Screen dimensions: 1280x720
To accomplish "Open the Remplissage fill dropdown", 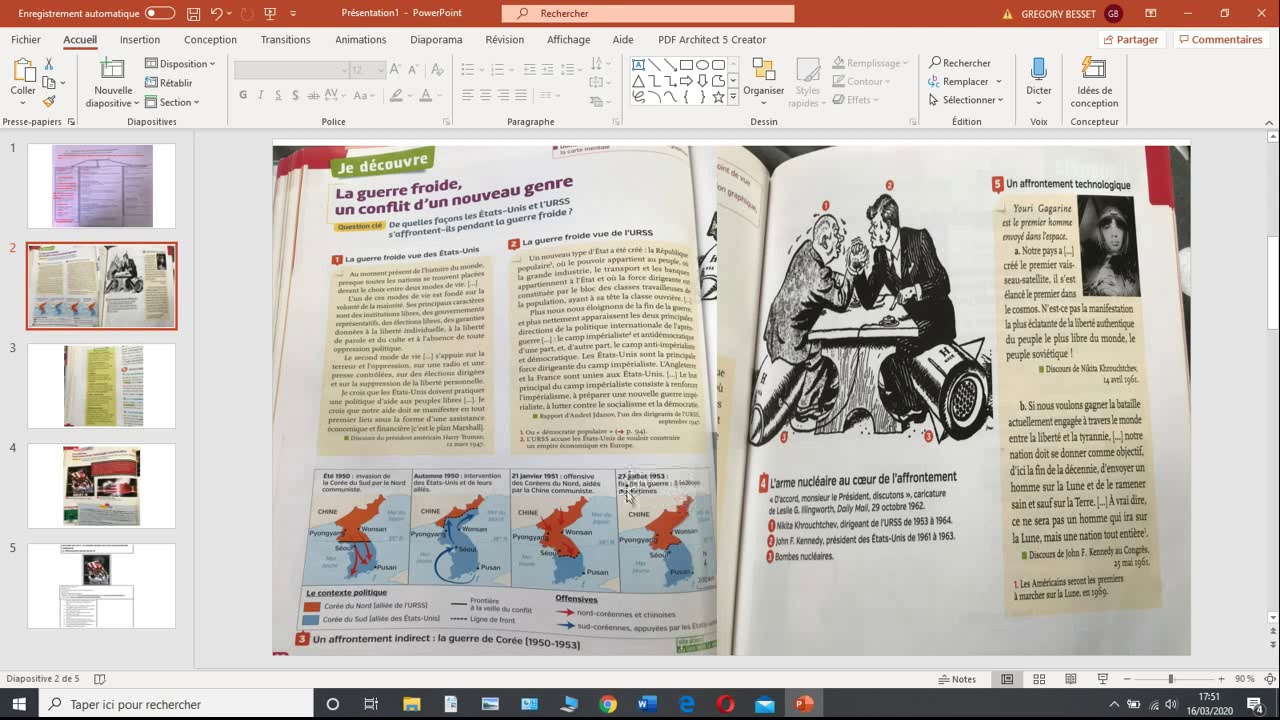I will 870,63.
